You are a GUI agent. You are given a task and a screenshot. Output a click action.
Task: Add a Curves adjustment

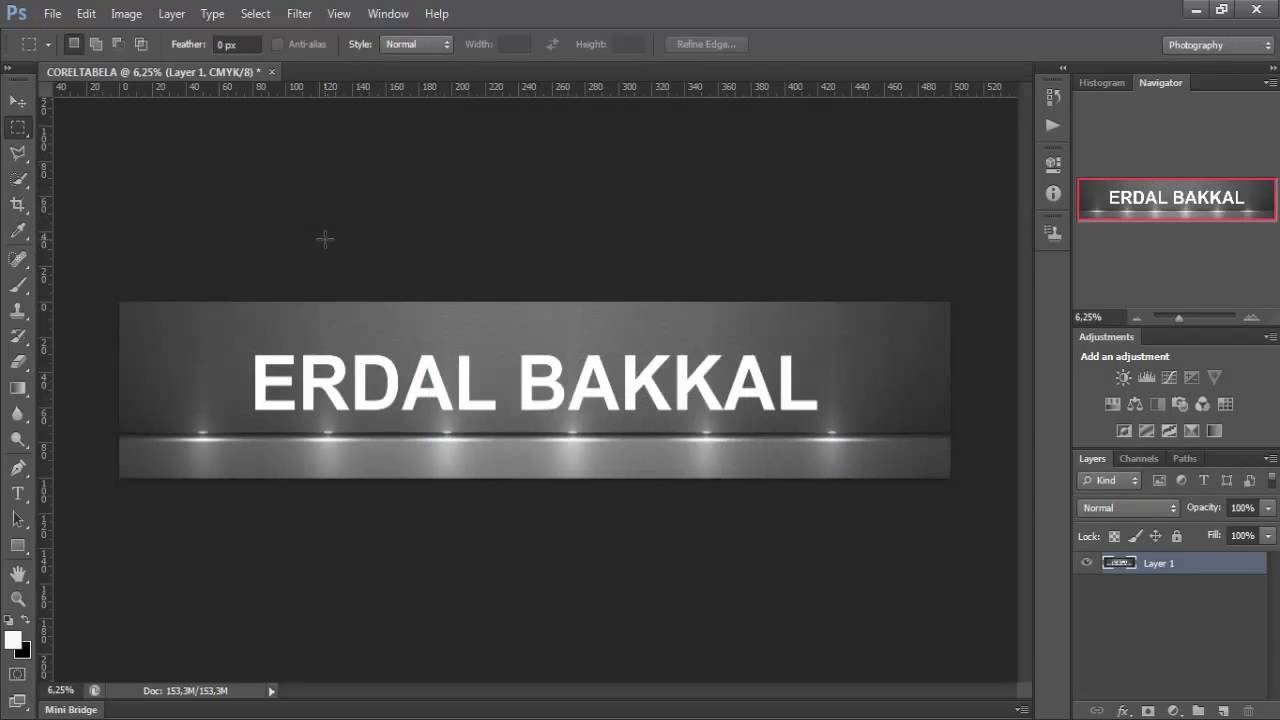click(x=1169, y=377)
